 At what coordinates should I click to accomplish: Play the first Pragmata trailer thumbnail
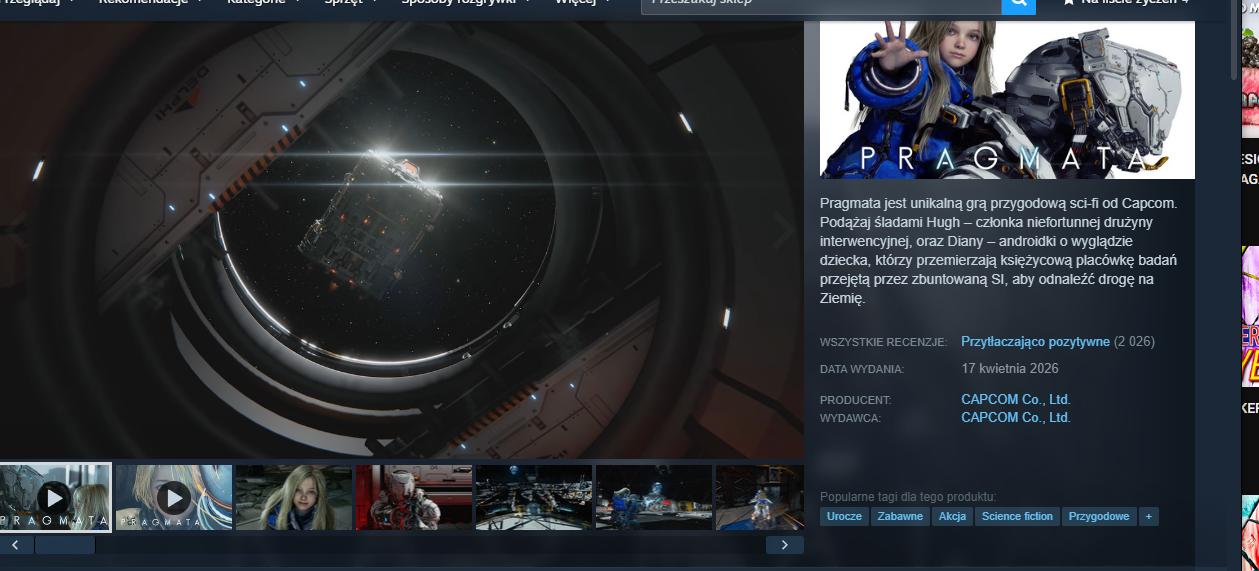point(54,497)
